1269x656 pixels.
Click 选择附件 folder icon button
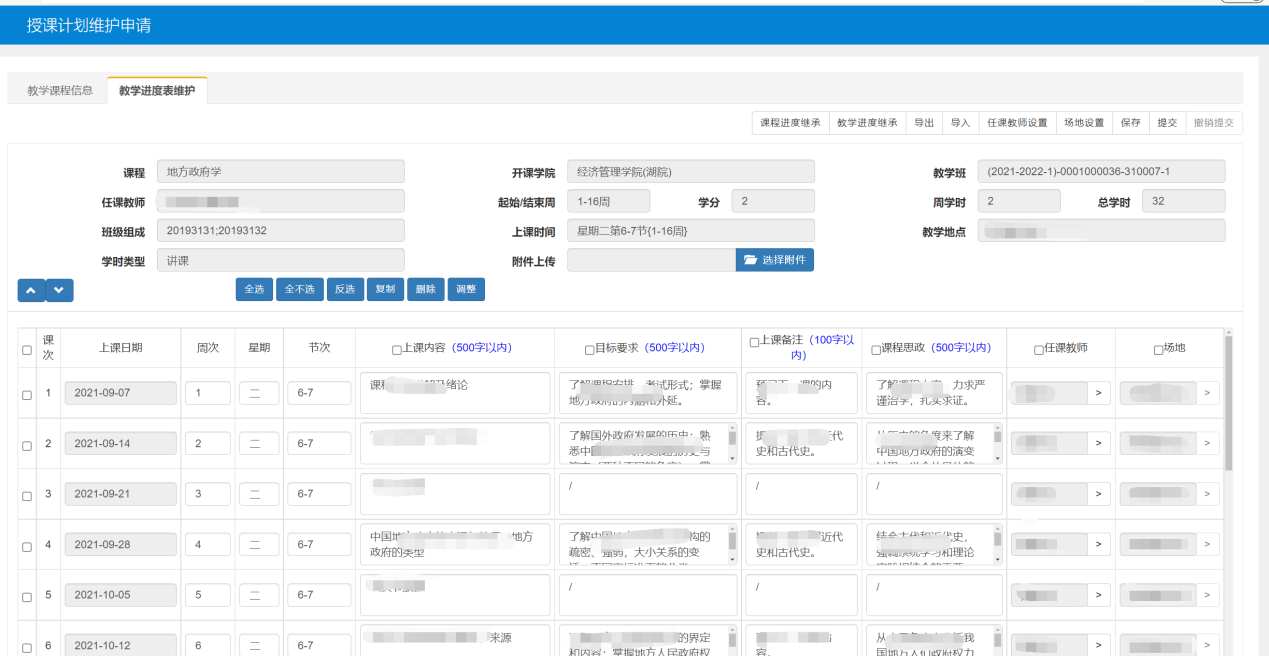click(x=774, y=260)
